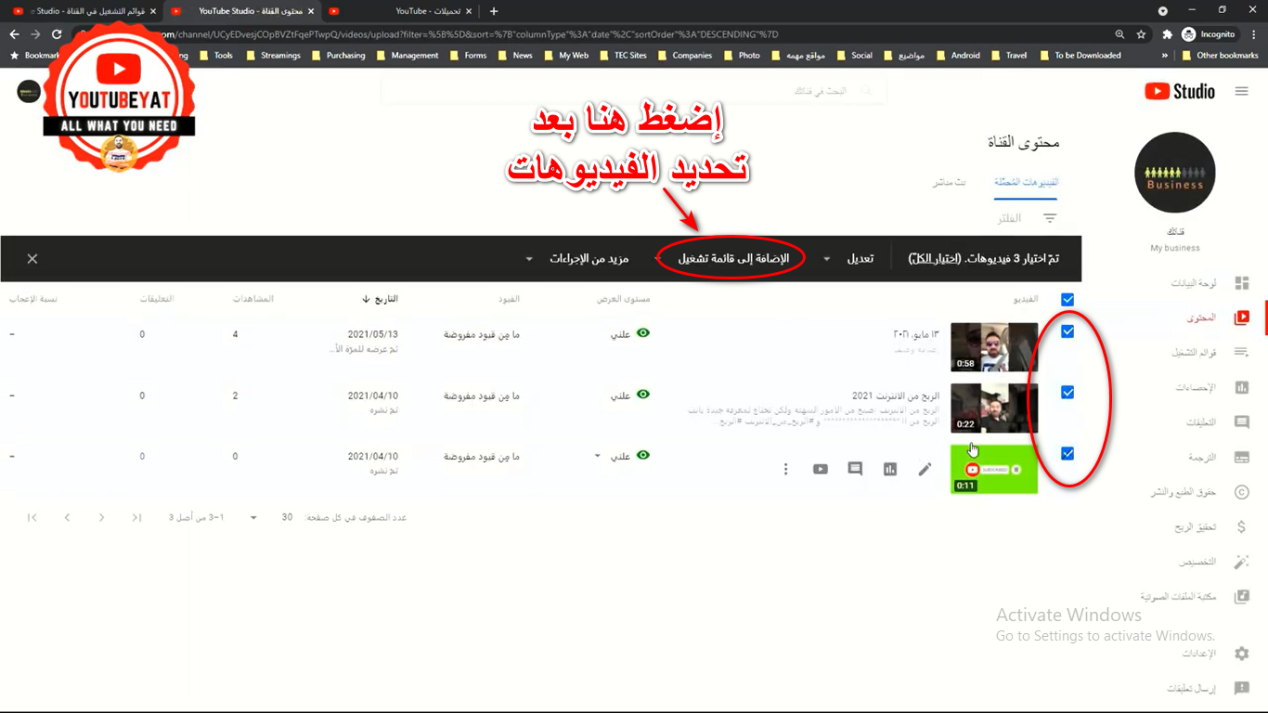
Task: Click the Monetization (تحقيق الربح) dollar icon
Action: pyautogui.click(x=1241, y=527)
